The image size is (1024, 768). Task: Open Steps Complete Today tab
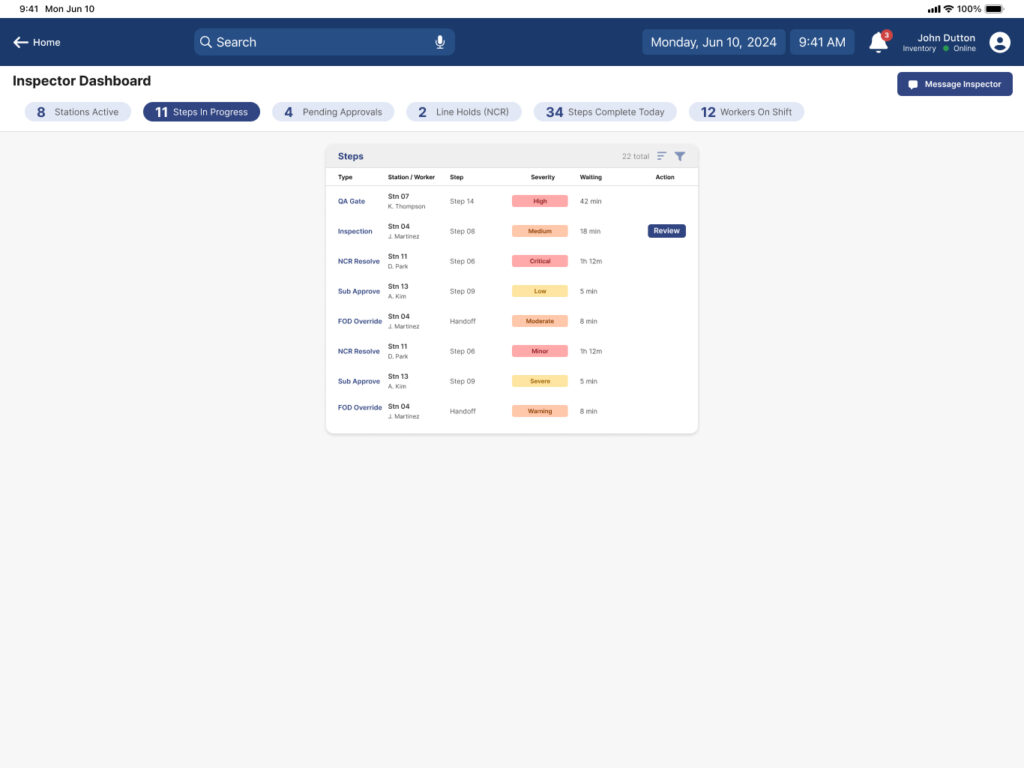[x=605, y=112]
